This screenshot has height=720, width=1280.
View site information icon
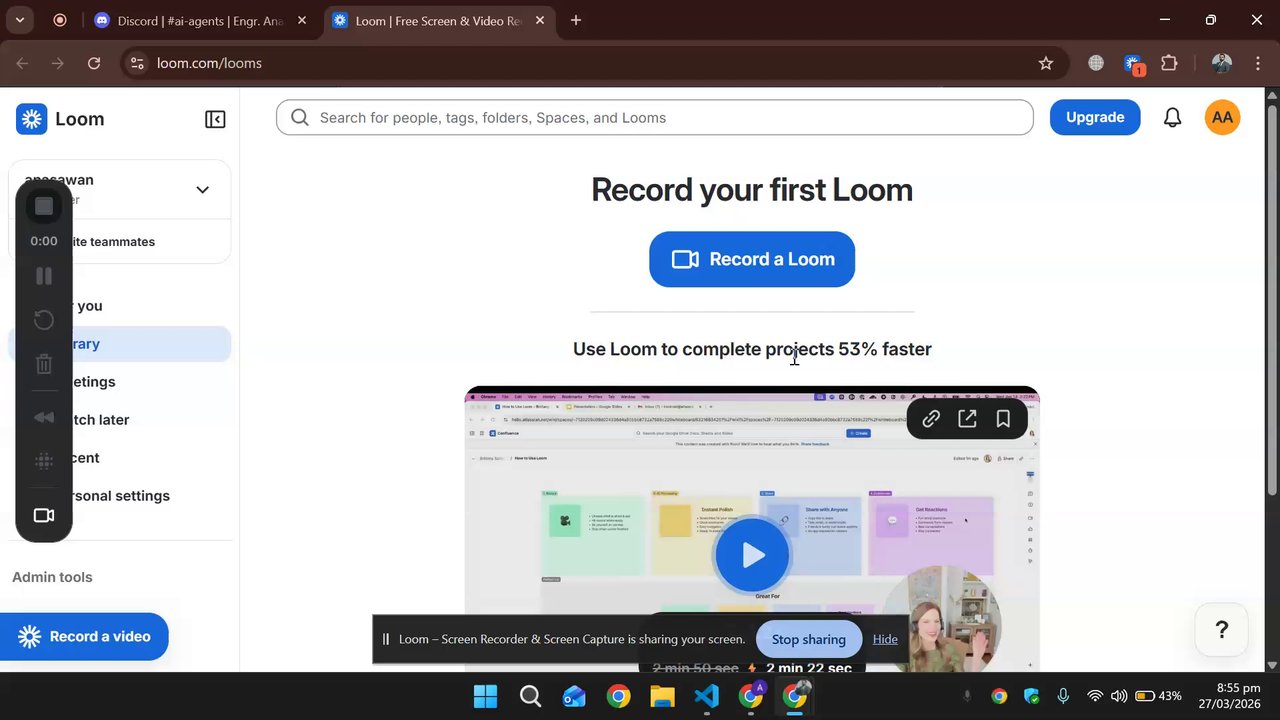(138, 63)
